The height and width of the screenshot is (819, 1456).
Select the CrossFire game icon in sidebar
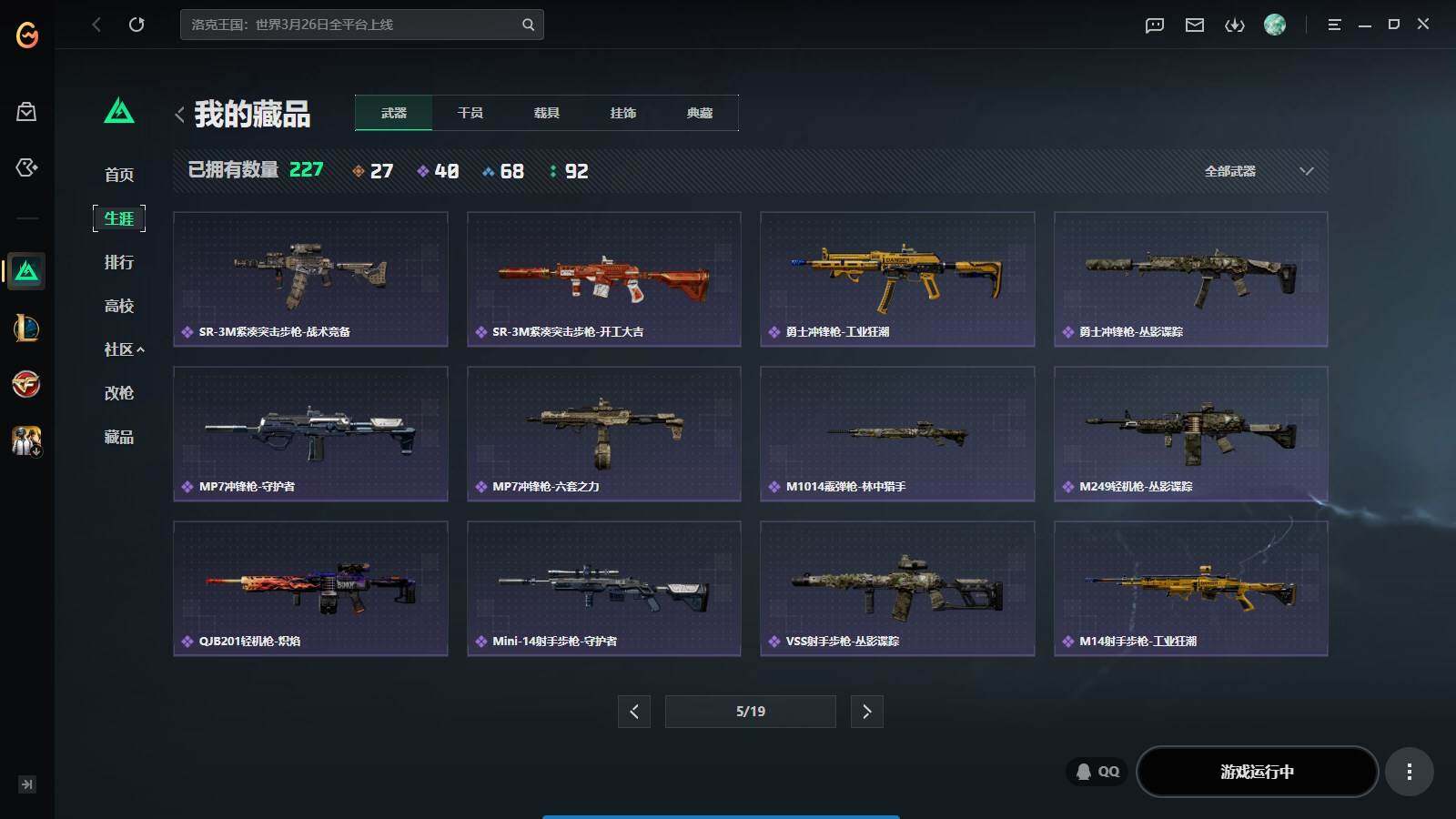pos(26,384)
